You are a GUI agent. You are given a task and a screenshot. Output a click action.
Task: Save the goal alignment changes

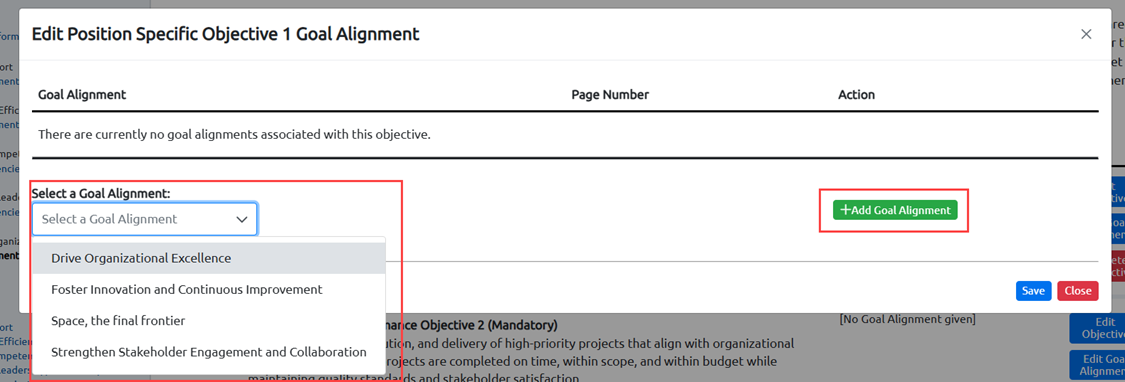pos(1033,291)
